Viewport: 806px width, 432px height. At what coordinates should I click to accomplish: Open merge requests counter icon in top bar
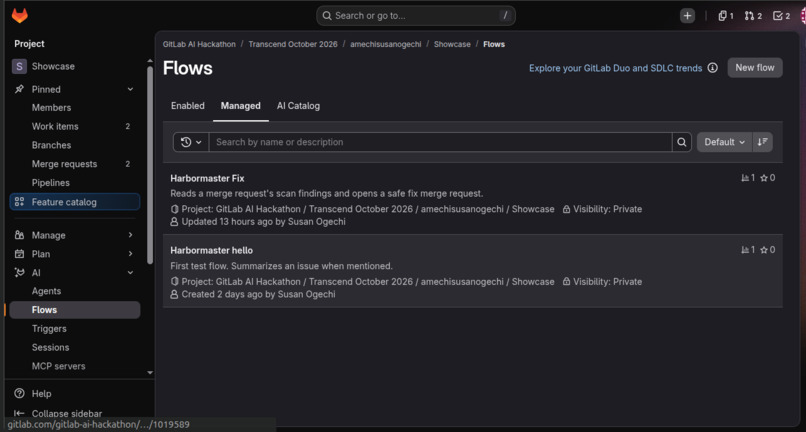tap(753, 16)
